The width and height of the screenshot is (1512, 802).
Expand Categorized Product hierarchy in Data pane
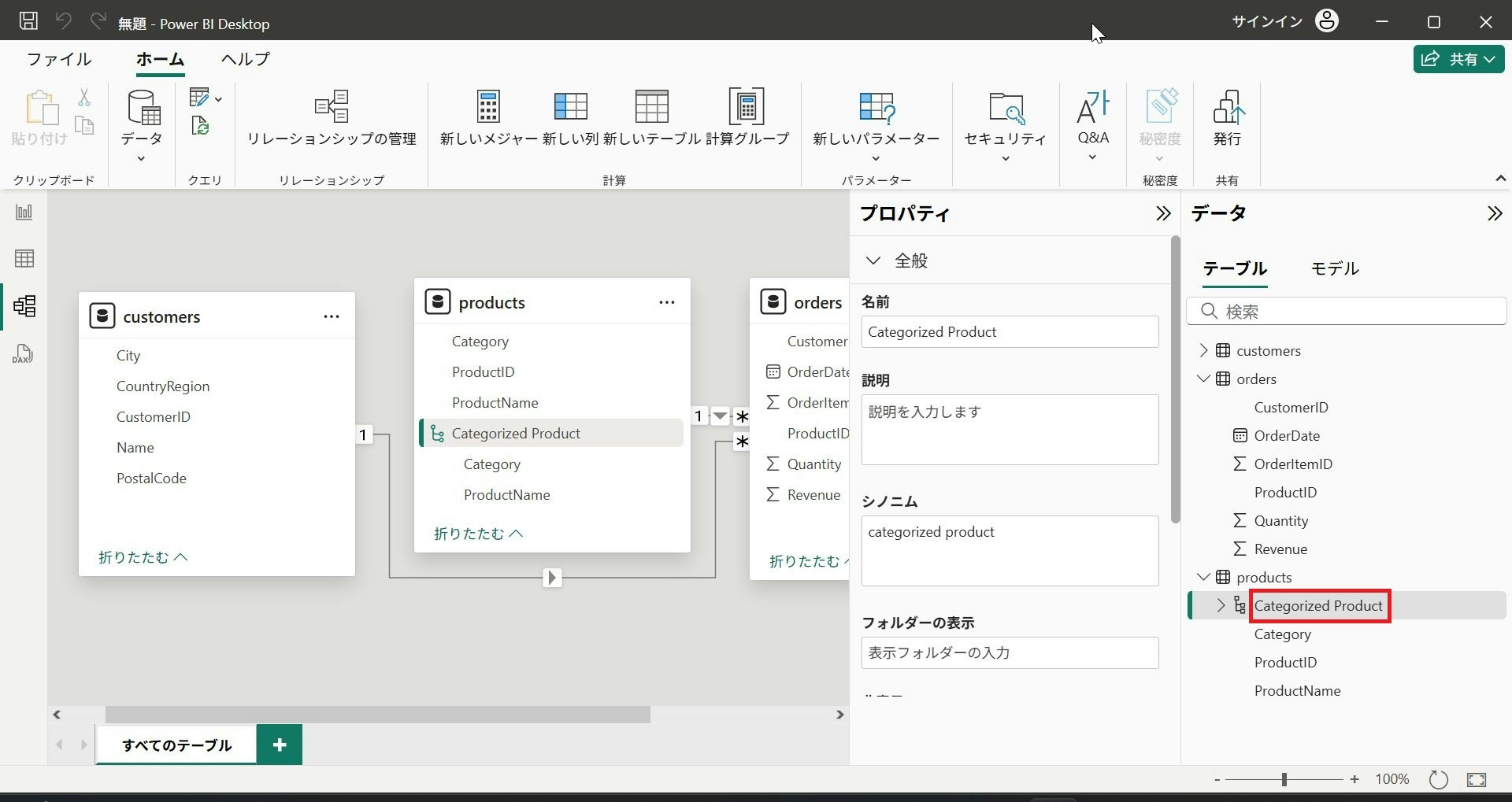tap(1221, 605)
